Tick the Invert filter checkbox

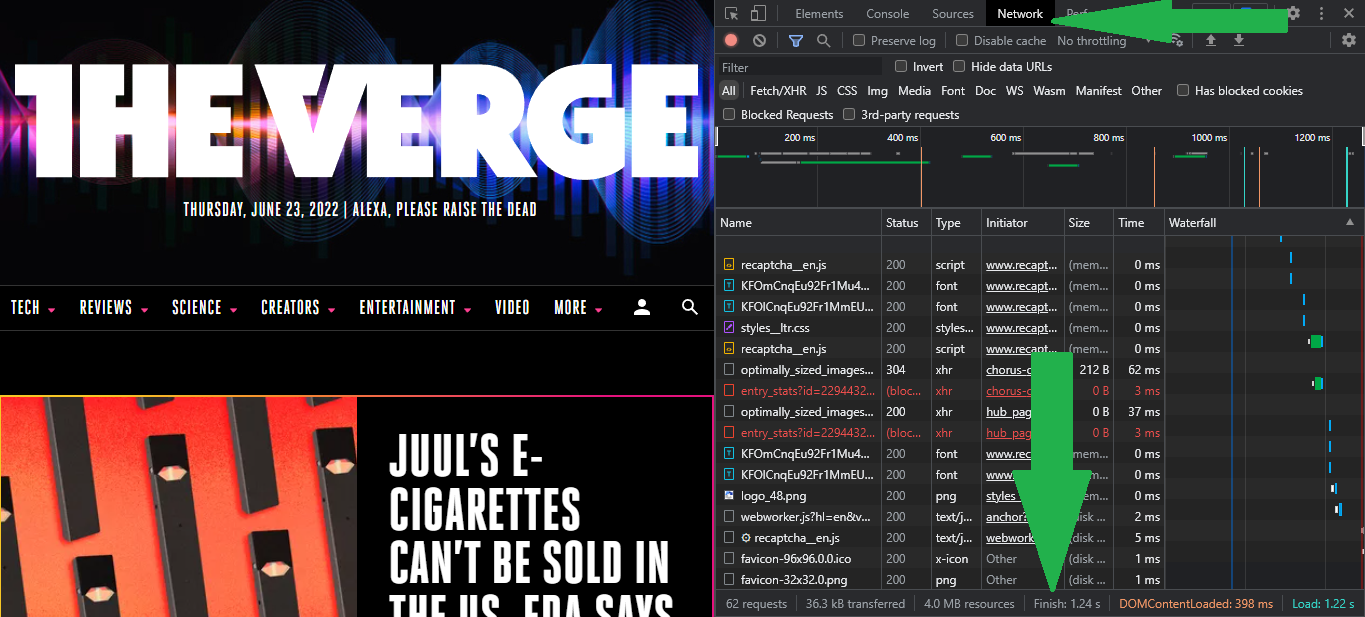[901, 67]
